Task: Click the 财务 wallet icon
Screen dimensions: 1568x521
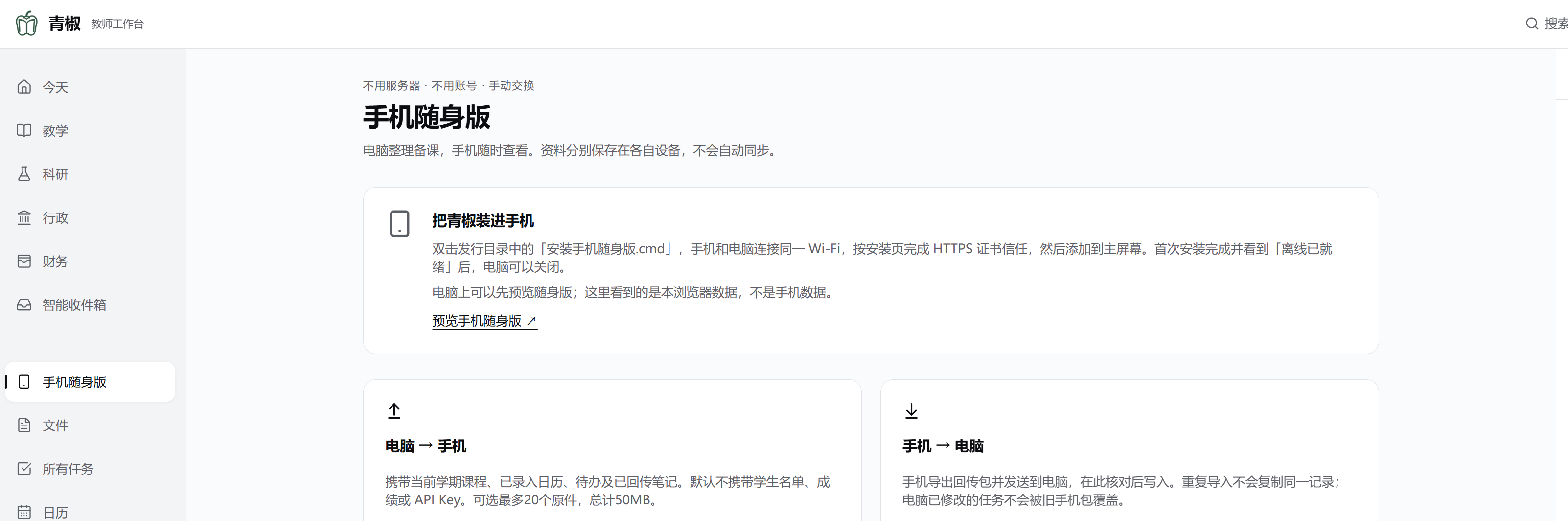Action: click(24, 261)
